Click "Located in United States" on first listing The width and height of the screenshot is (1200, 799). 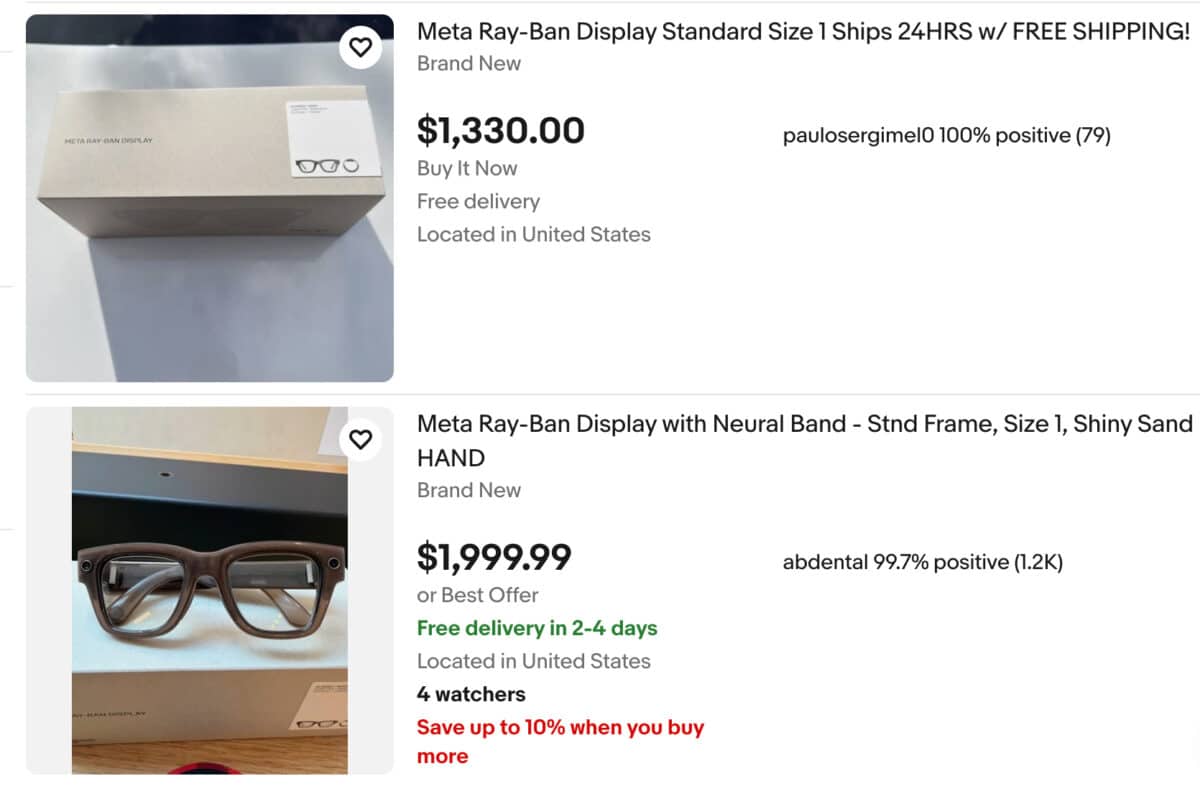[533, 234]
